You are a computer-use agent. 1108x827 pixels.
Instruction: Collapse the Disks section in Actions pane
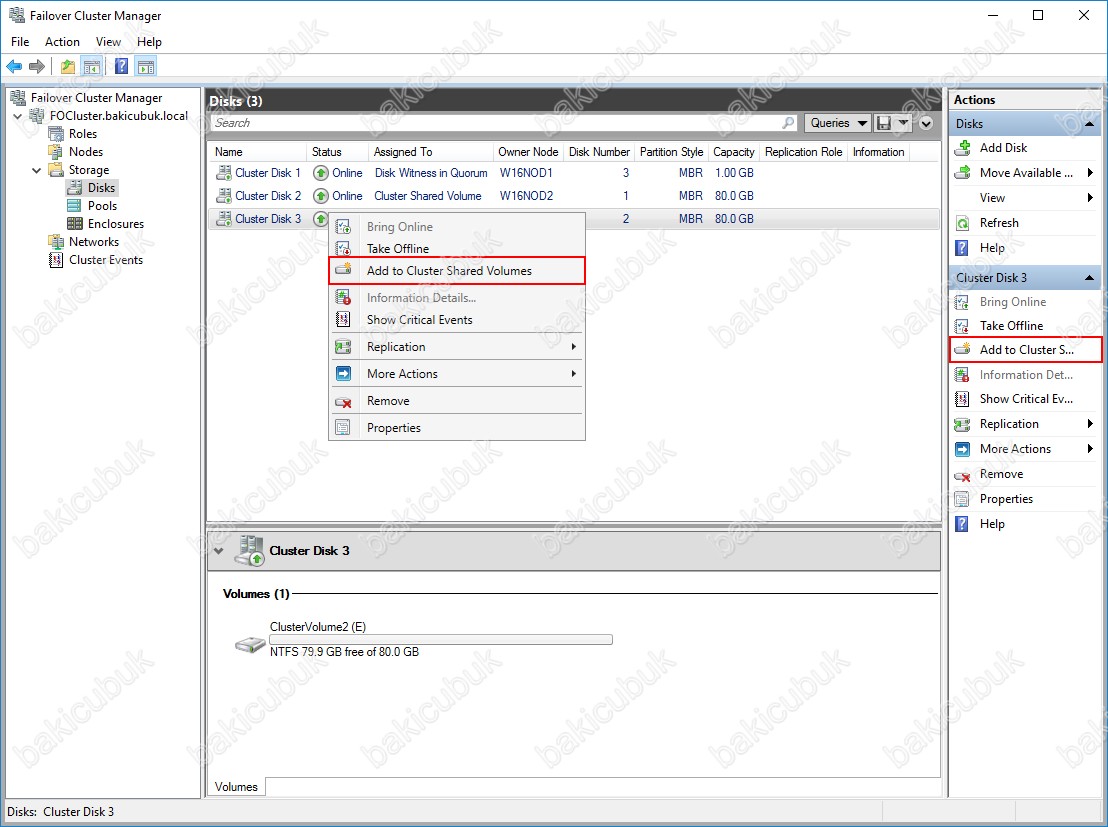(x=1090, y=124)
